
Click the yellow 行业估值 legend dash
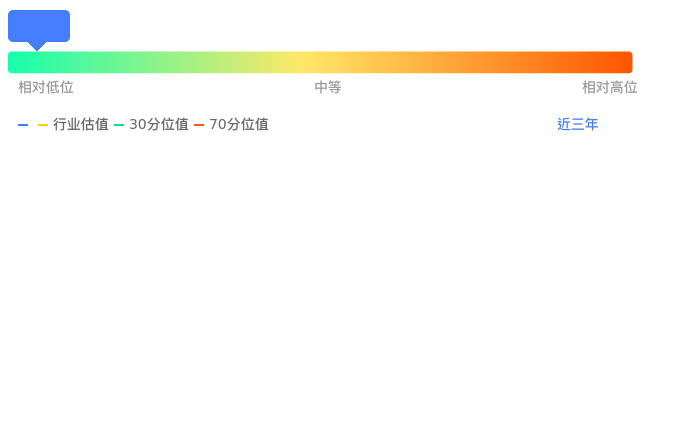coord(43,125)
